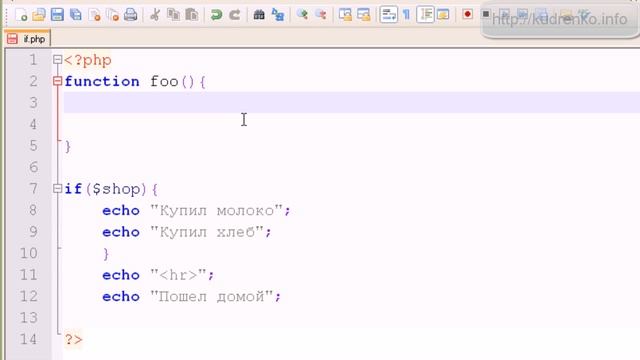Copy selection using the Copy icon
This screenshot has width=640, height=360.
(x=173, y=15)
